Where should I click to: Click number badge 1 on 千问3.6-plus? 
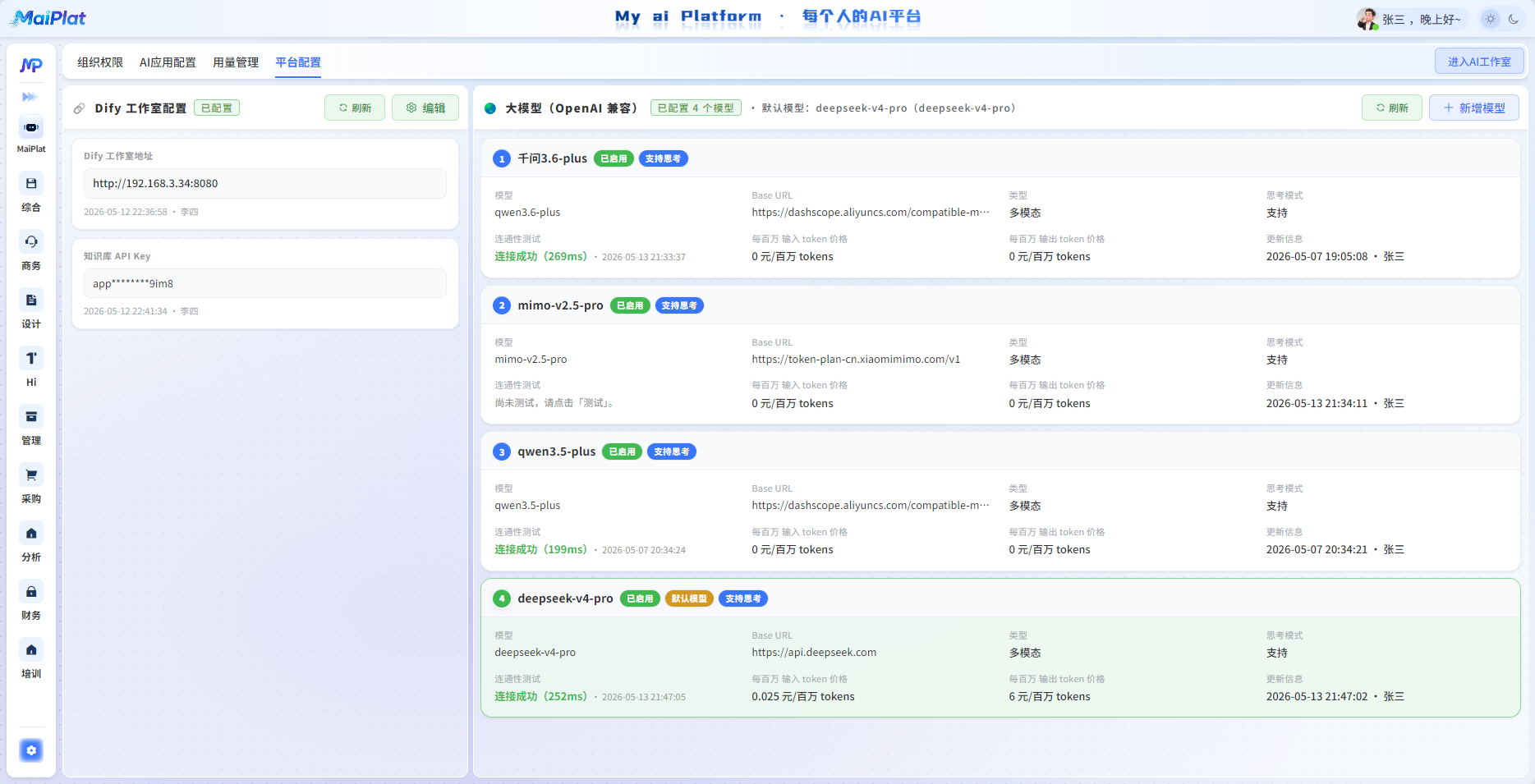[502, 158]
